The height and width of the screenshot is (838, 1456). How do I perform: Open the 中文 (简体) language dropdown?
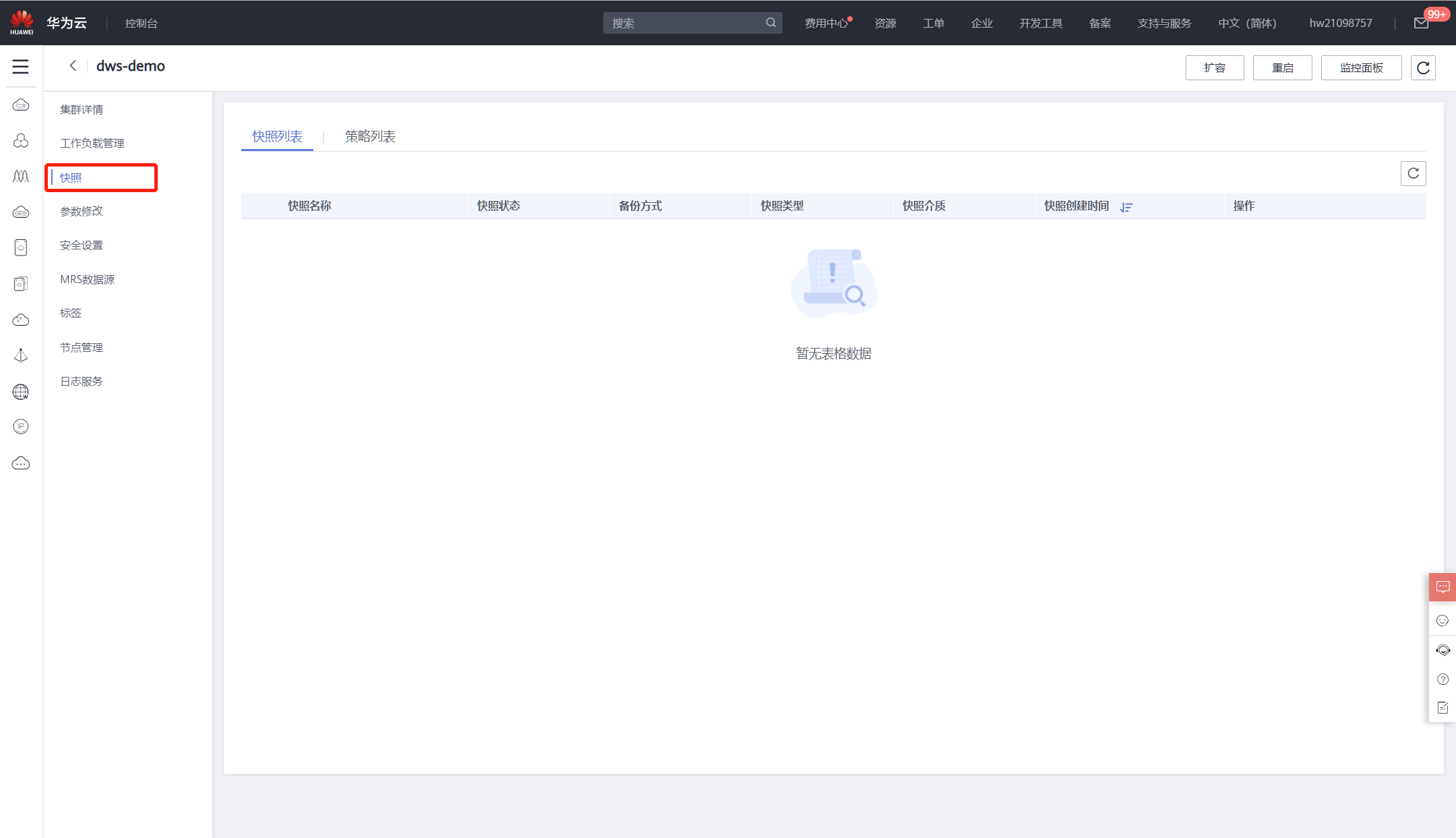click(1247, 24)
